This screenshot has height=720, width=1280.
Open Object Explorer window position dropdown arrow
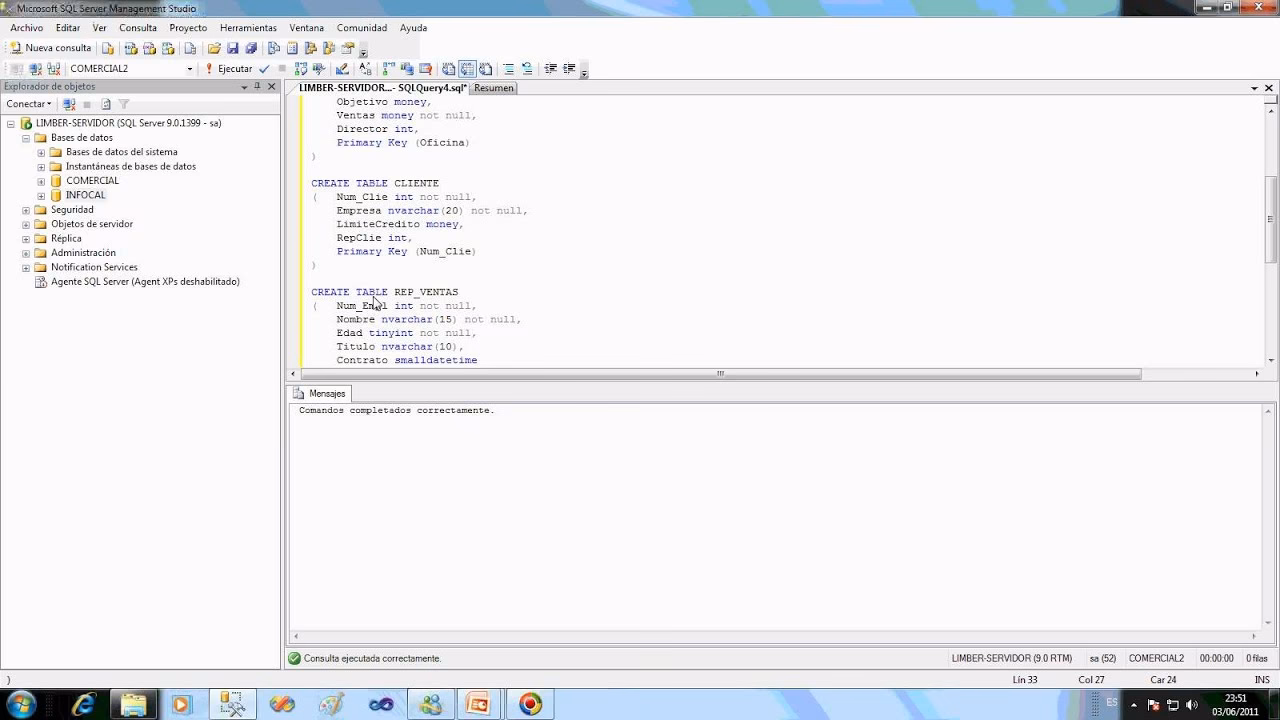(x=243, y=87)
